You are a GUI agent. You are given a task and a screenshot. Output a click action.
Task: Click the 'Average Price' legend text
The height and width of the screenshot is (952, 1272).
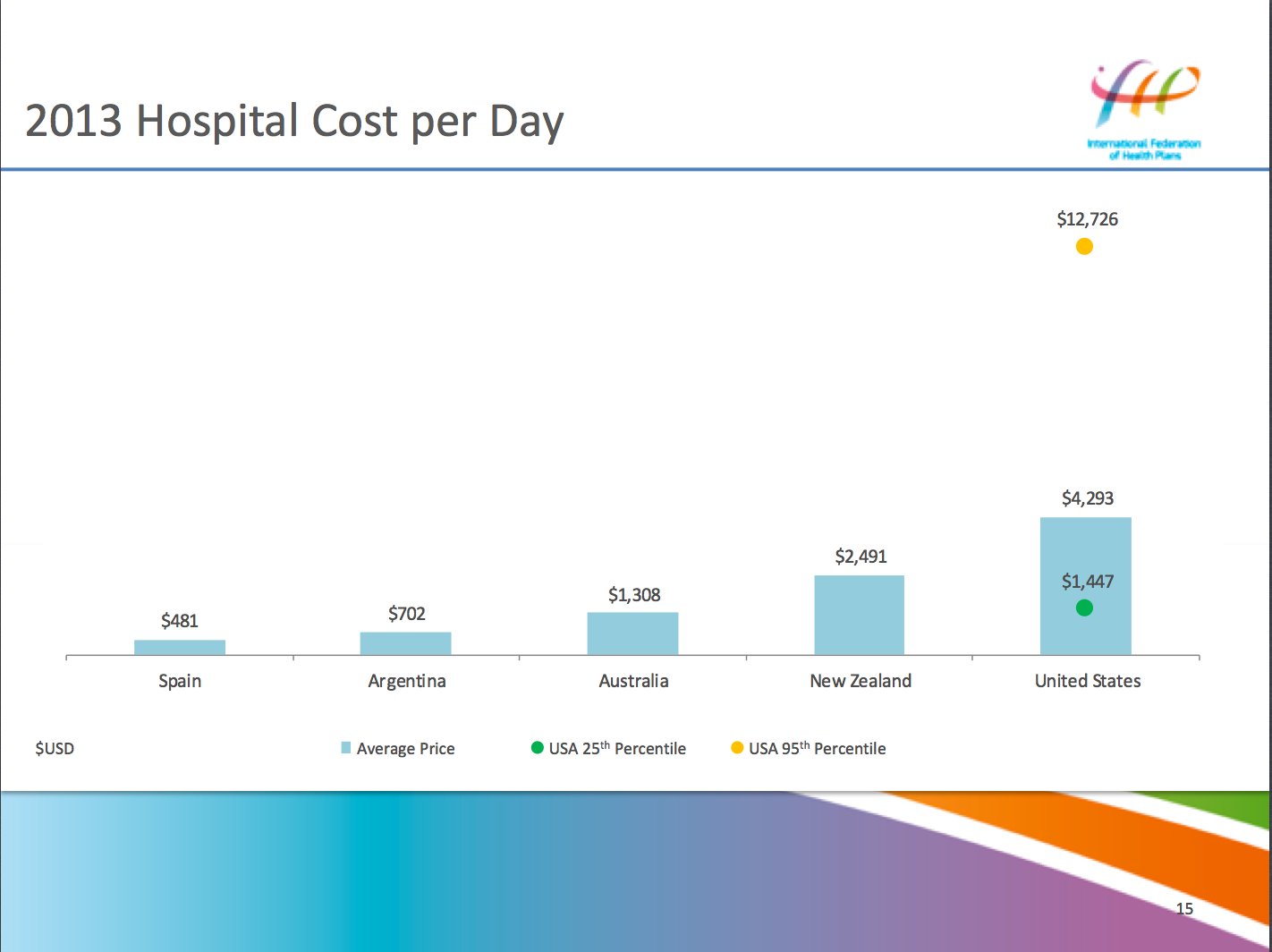point(406,749)
